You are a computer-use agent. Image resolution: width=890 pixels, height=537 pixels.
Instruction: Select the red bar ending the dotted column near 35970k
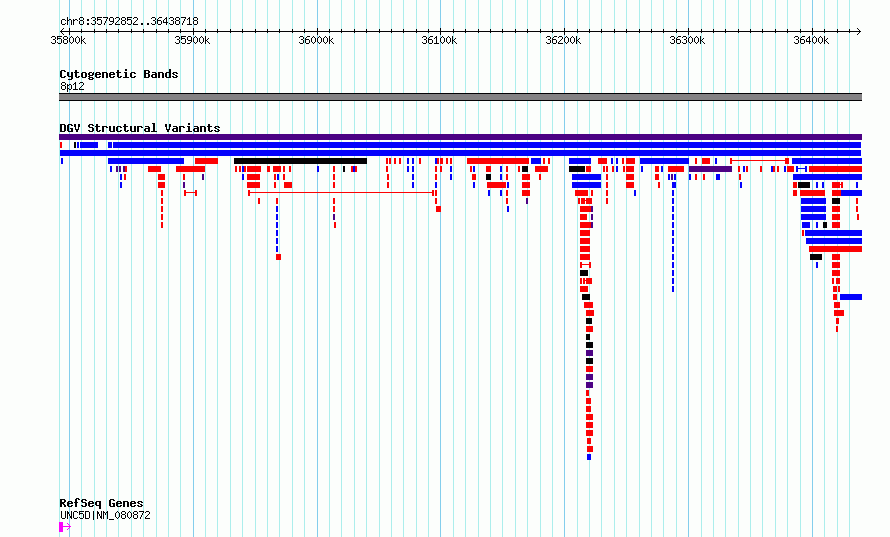tap(279, 257)
